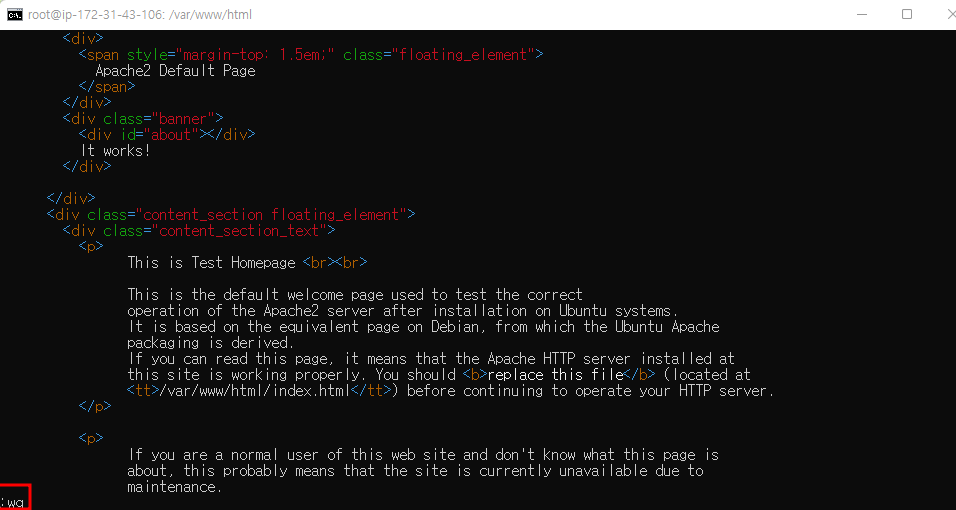The image size is (956, 510).
Task: Click the window title root@ip-172-31-43-106
Action: tap(140, 15)
